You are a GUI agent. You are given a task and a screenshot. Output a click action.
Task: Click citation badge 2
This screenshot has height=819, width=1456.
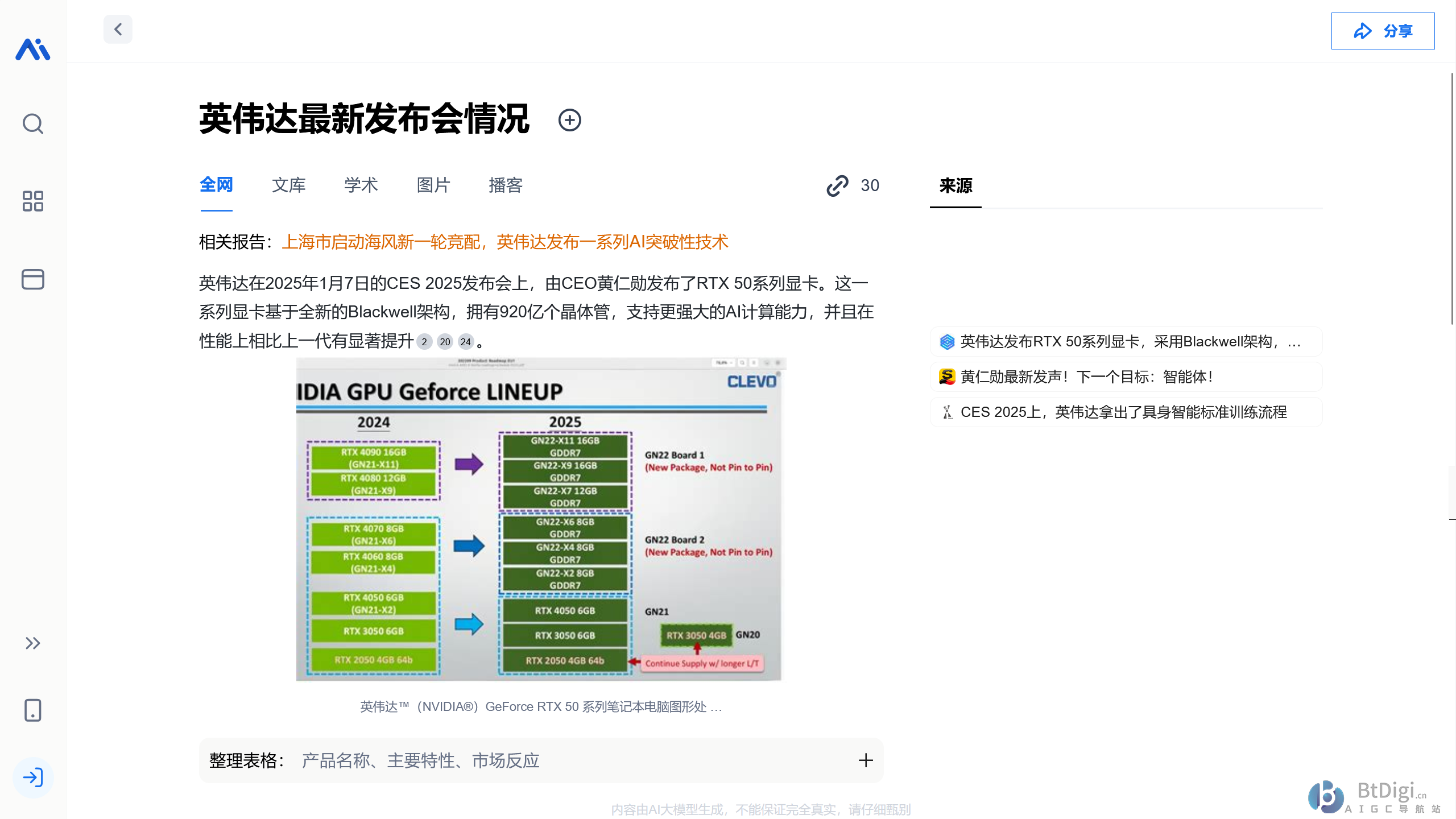(x=424, y=342)
